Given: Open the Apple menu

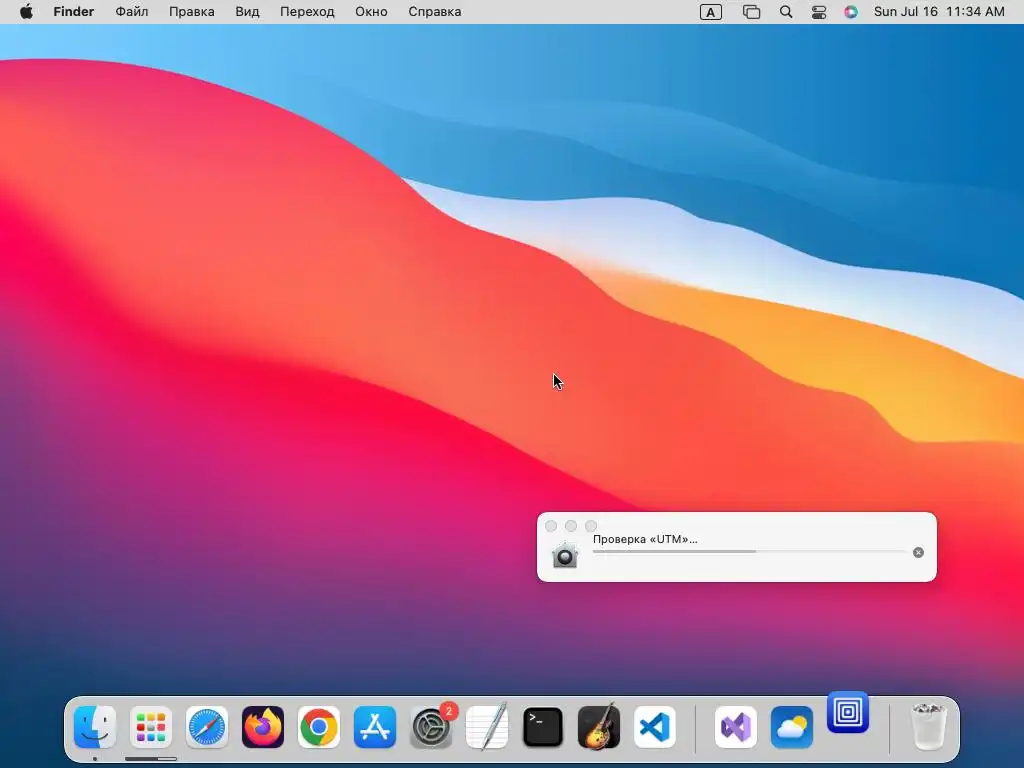Looking at the screenshot, I should coord(26,12).
